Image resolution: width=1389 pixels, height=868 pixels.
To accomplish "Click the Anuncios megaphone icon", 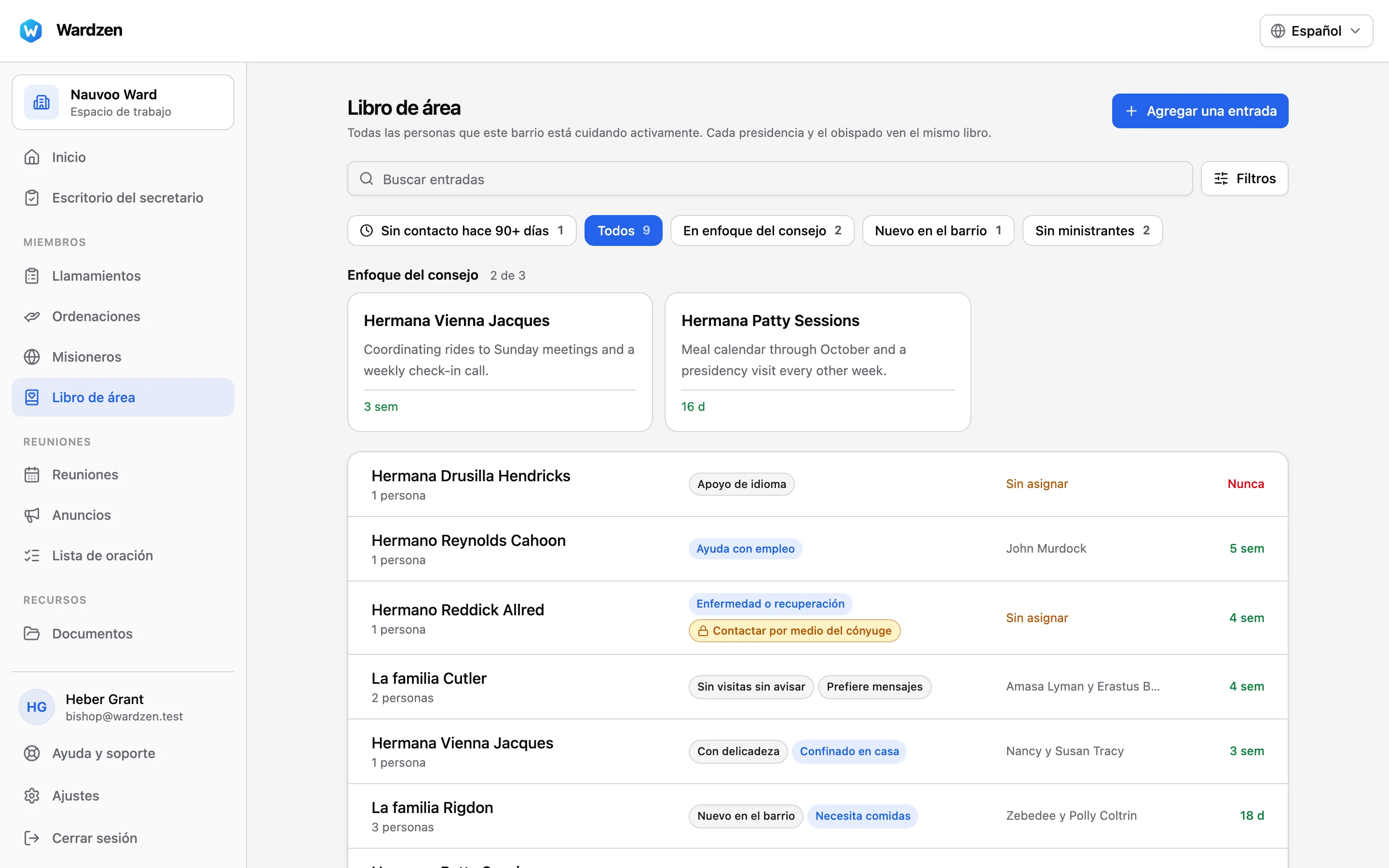I will click(32, 515).
